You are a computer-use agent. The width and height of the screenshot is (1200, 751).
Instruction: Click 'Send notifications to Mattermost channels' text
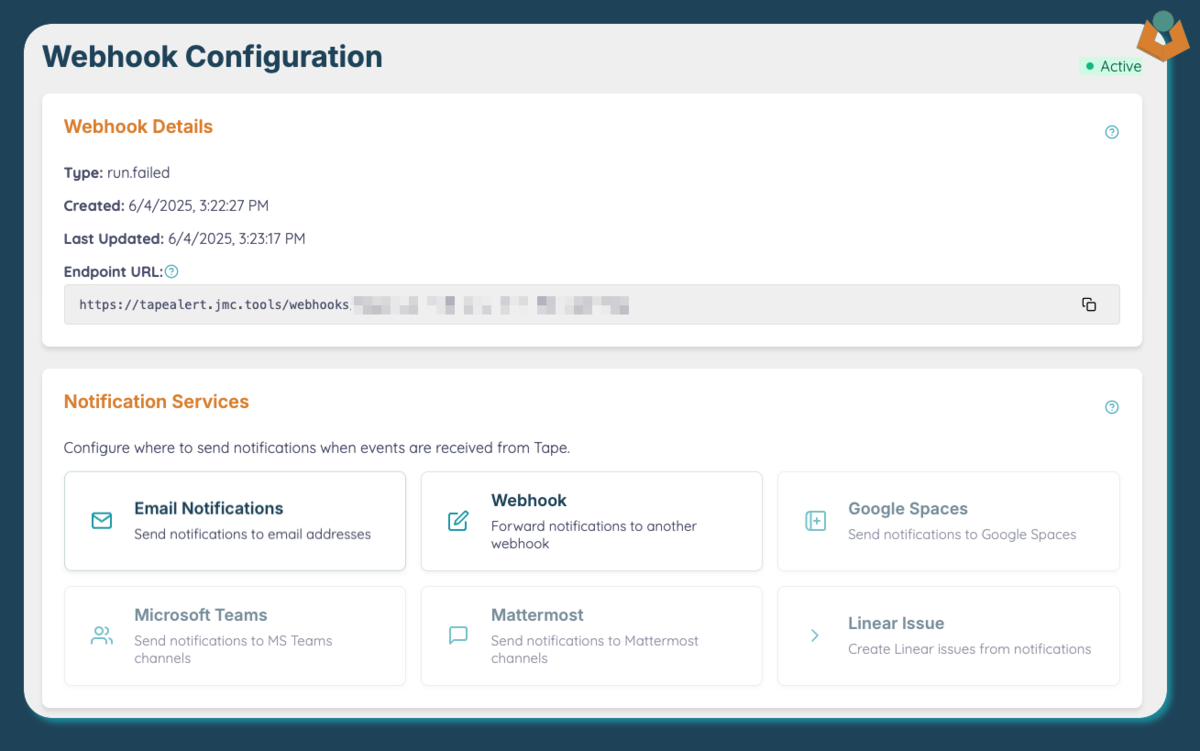pyautogui.click(x=595, y=649)
